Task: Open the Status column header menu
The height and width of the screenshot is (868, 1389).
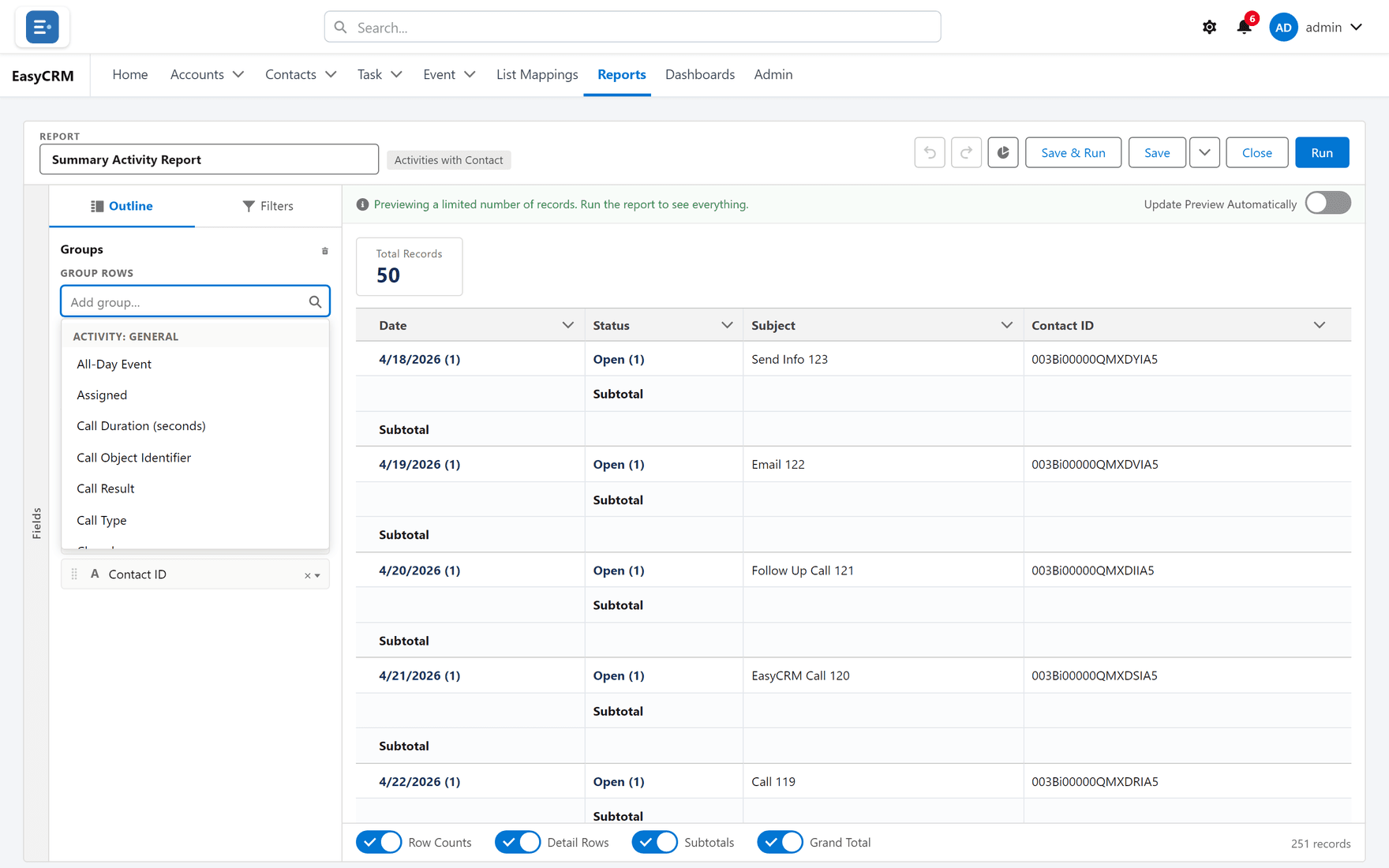Action: (727, 325)
